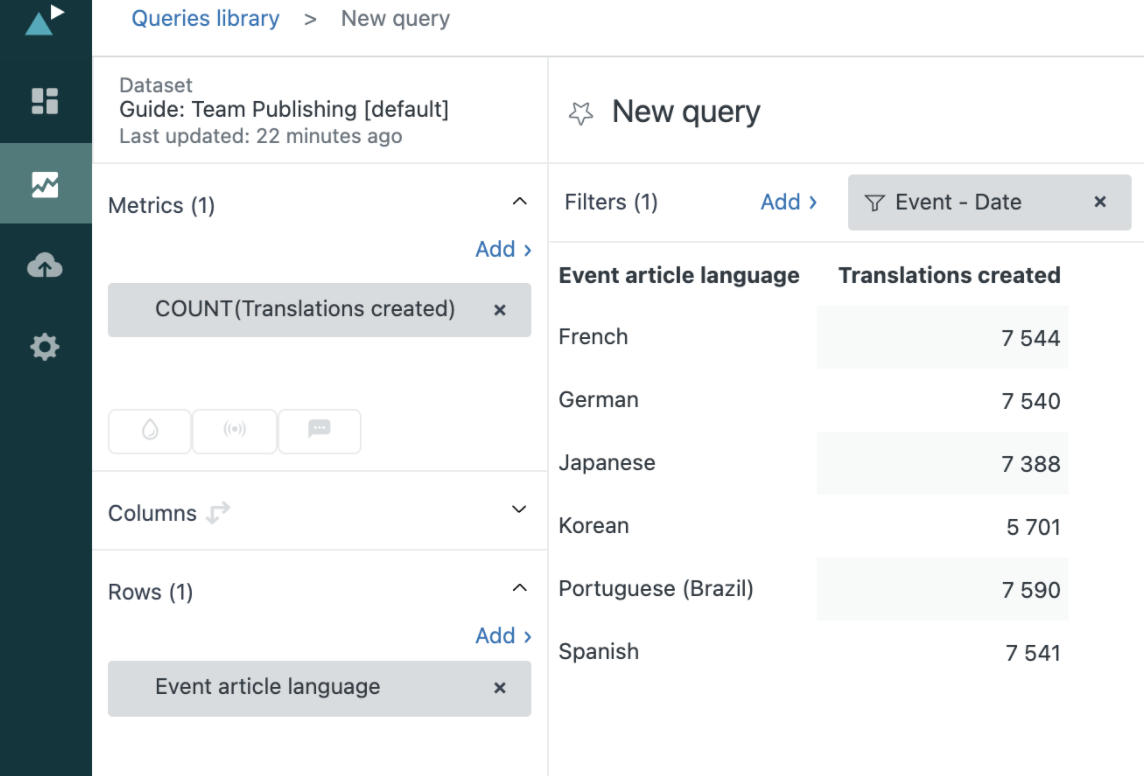Open the cloud upload datasets icon
Screen dimensions: 1144x776
(45, 265)
